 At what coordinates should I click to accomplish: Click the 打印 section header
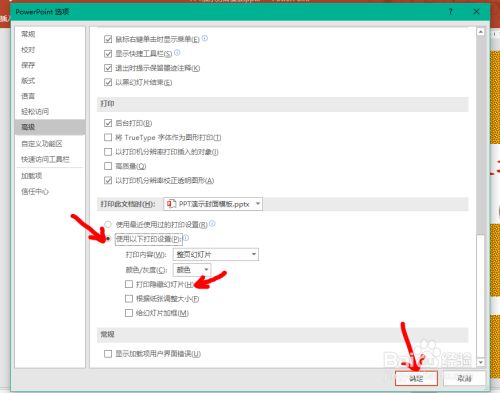[283, 104]
